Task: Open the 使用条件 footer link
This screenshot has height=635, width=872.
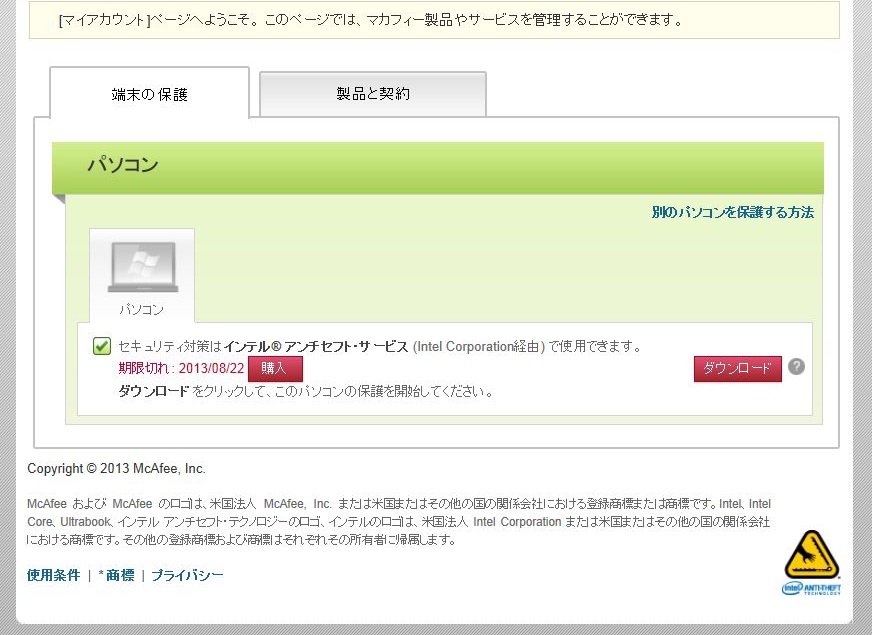Action: pos(53,575)
